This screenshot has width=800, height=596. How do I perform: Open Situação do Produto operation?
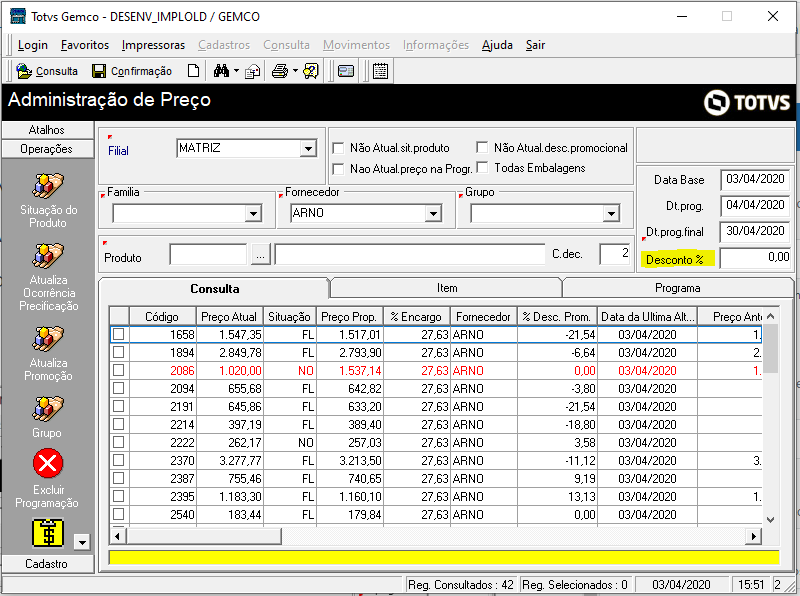[48, 186]
